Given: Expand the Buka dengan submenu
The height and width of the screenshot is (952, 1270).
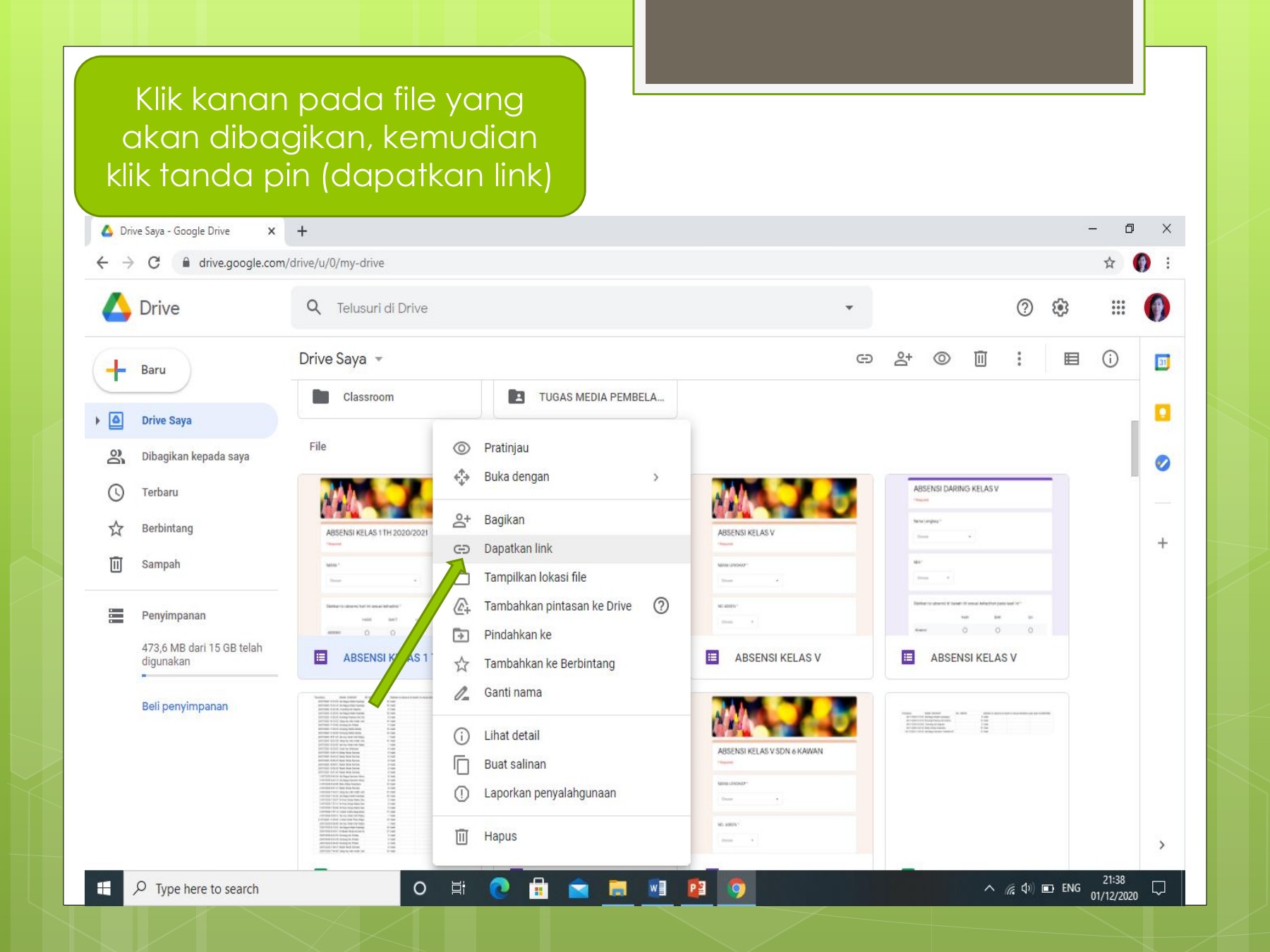Looking at the screenshot, I should [656, 477].
